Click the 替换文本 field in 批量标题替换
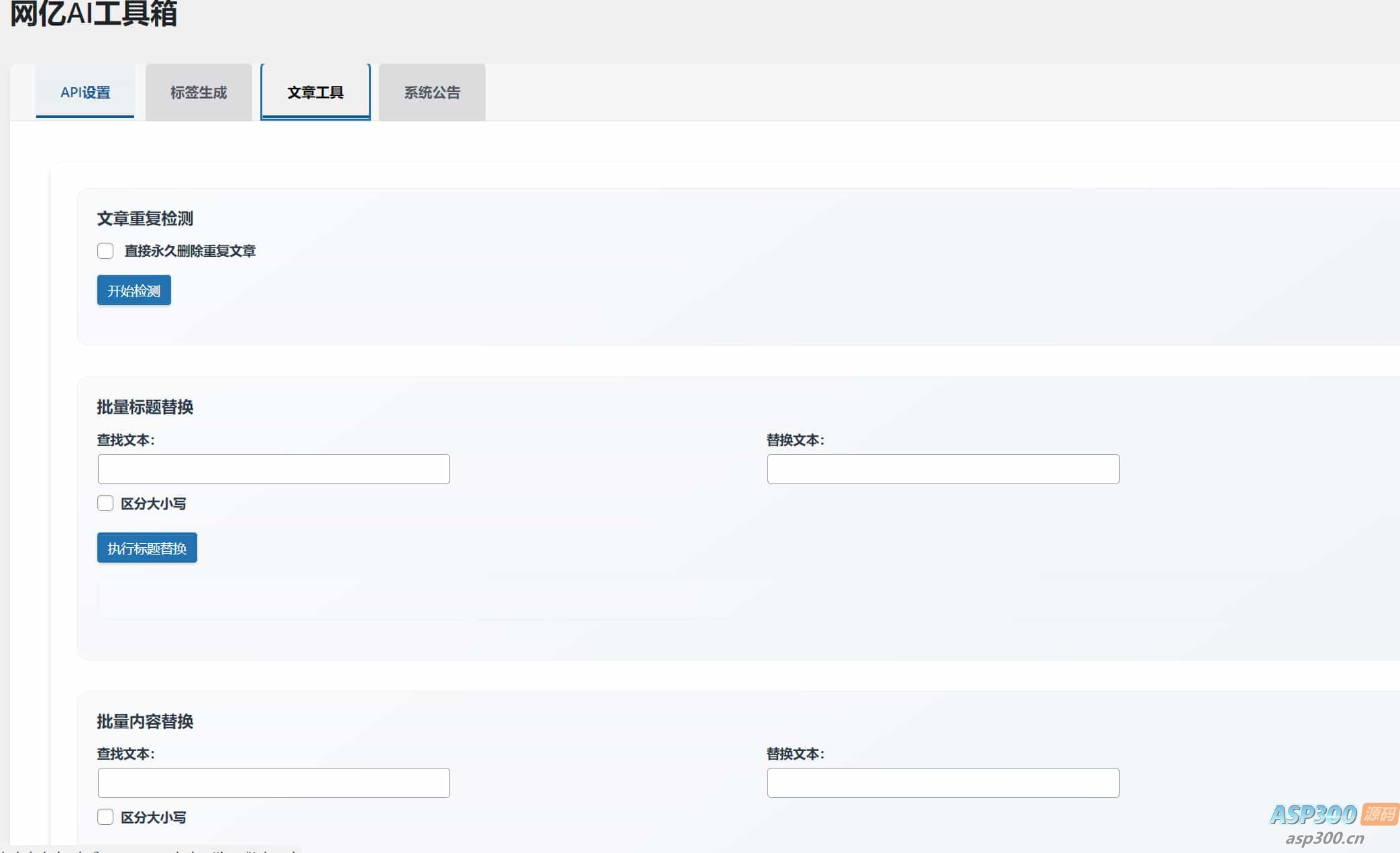Viewport: 1400px width, 853px height. pos(943,469)
